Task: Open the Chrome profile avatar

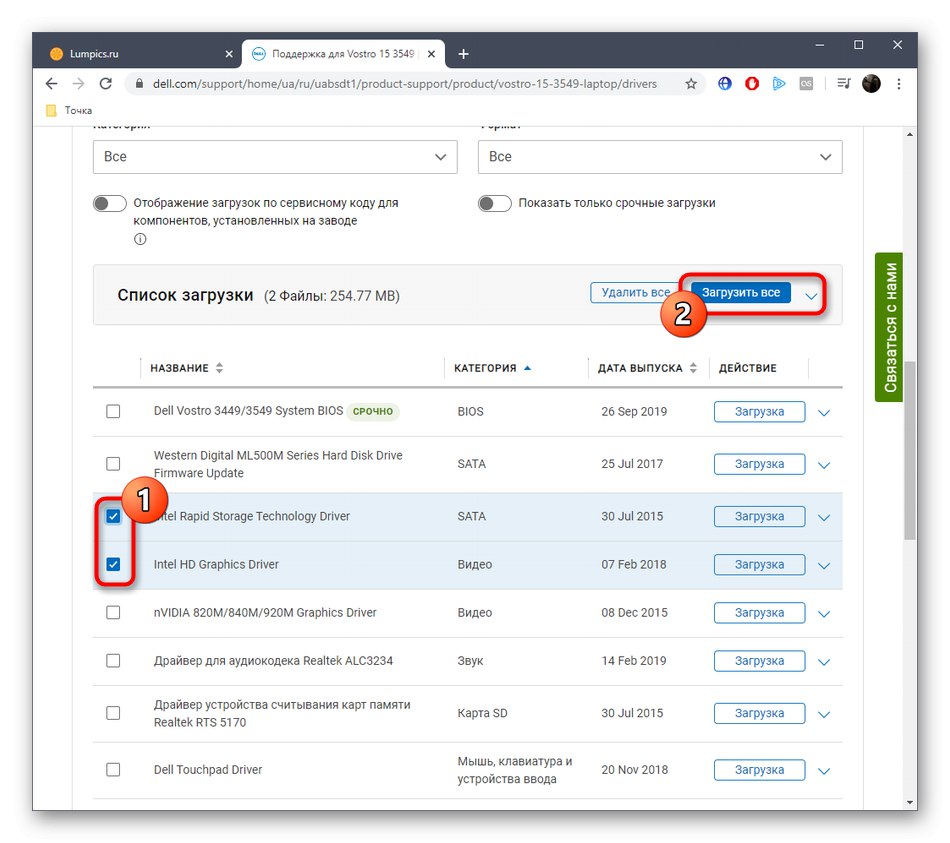Action: point(871,84)
